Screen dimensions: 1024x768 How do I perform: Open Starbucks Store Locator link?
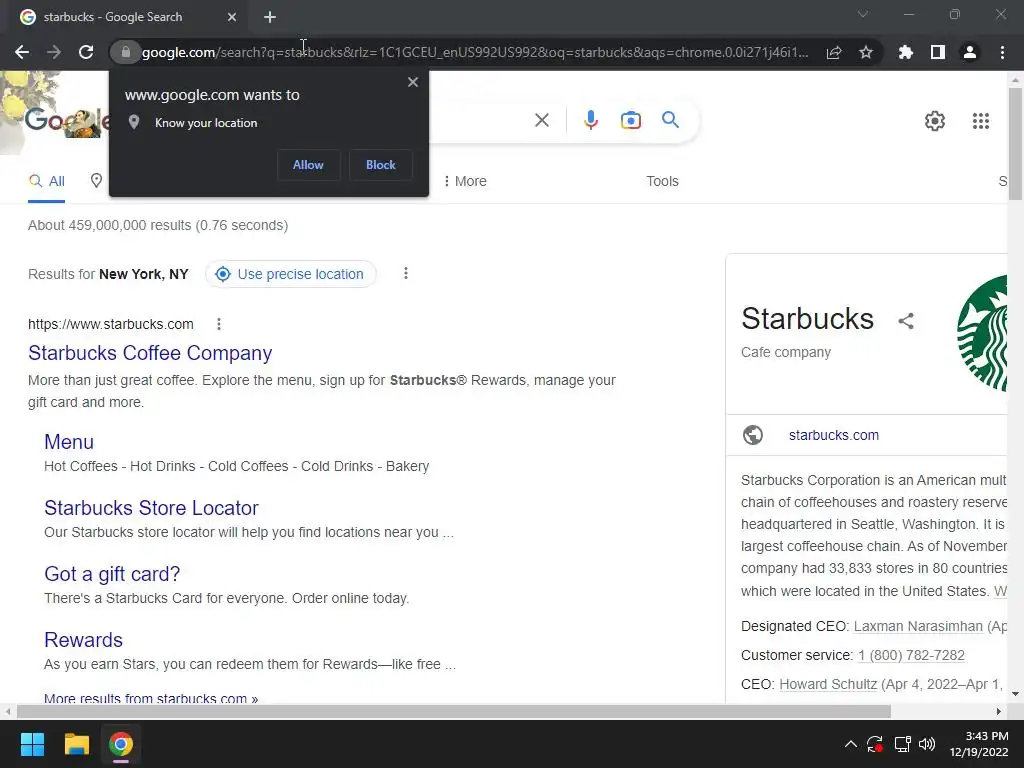(x=152, y=508)
